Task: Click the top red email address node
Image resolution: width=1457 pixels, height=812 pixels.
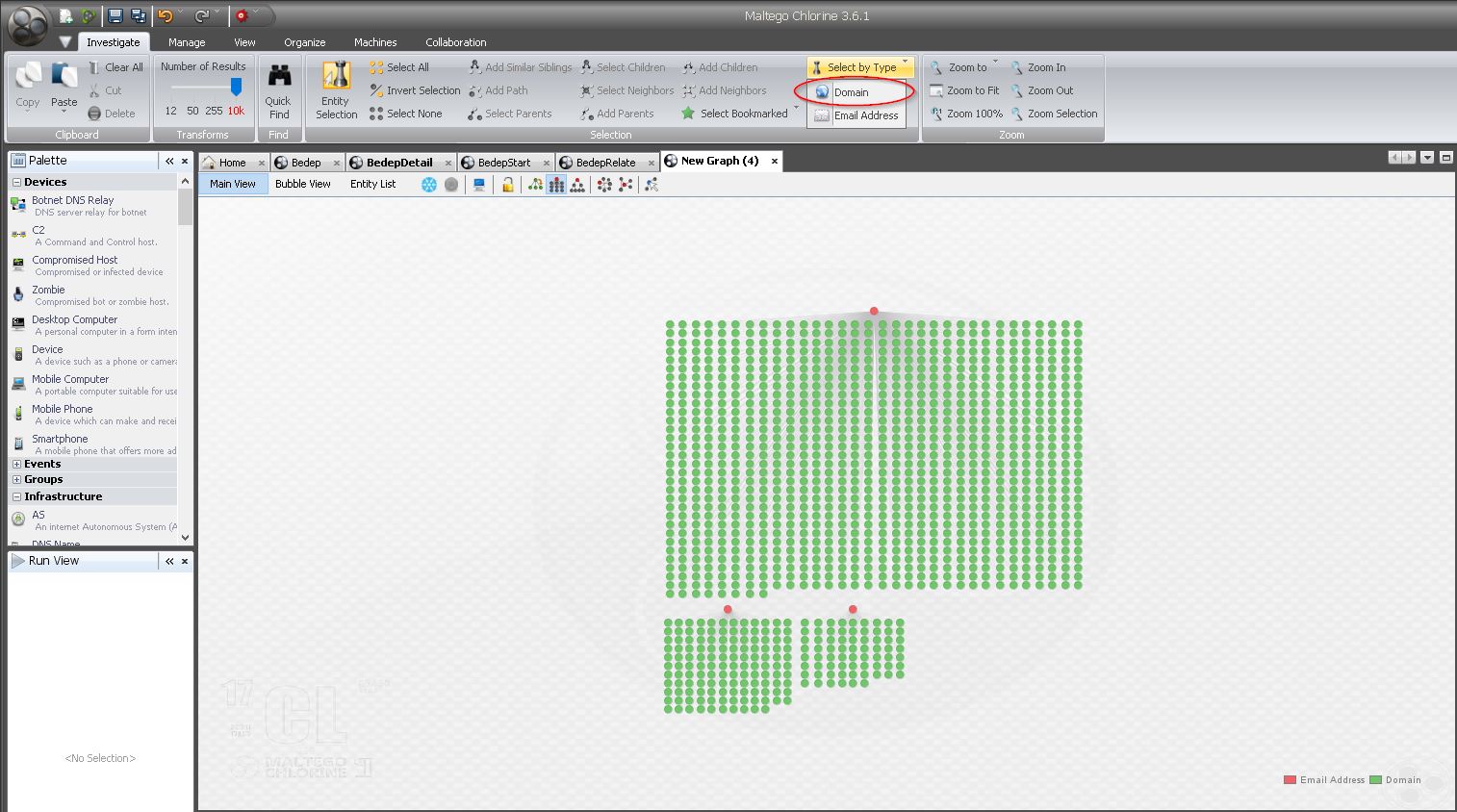Action: tap(874, 311)
